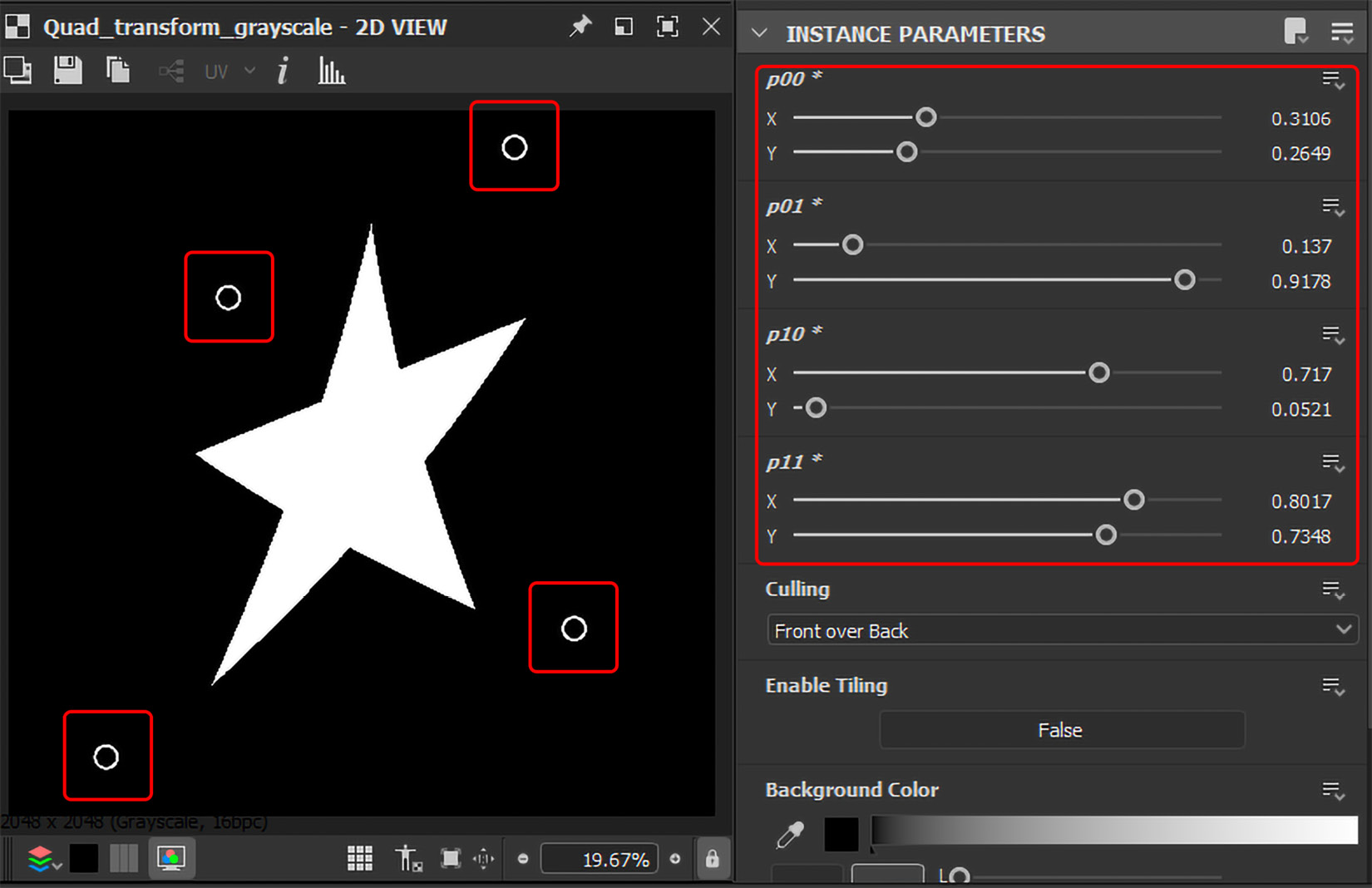Viewport: 1372px width, 888px height.
Task: Close the 2D View panel
Action: [x=711, y=27]
